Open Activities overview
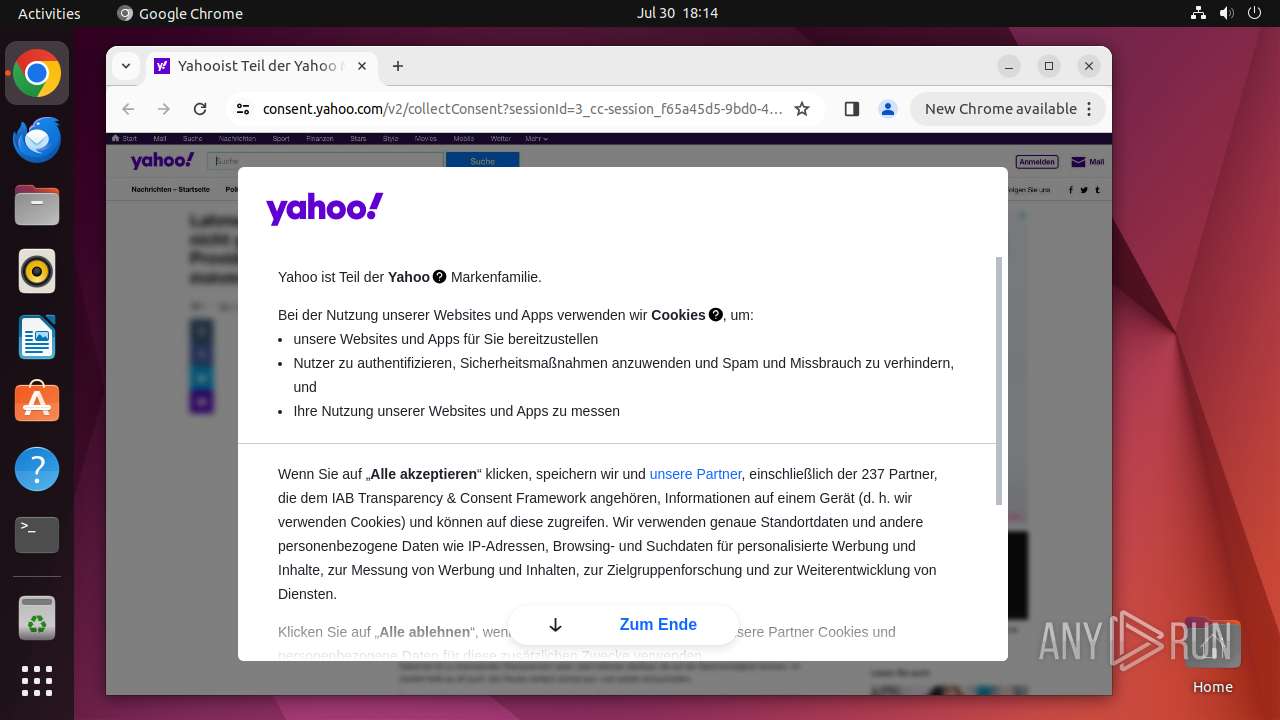The height and width of the screenshot is (720, 1280). [x=49, y=13]
